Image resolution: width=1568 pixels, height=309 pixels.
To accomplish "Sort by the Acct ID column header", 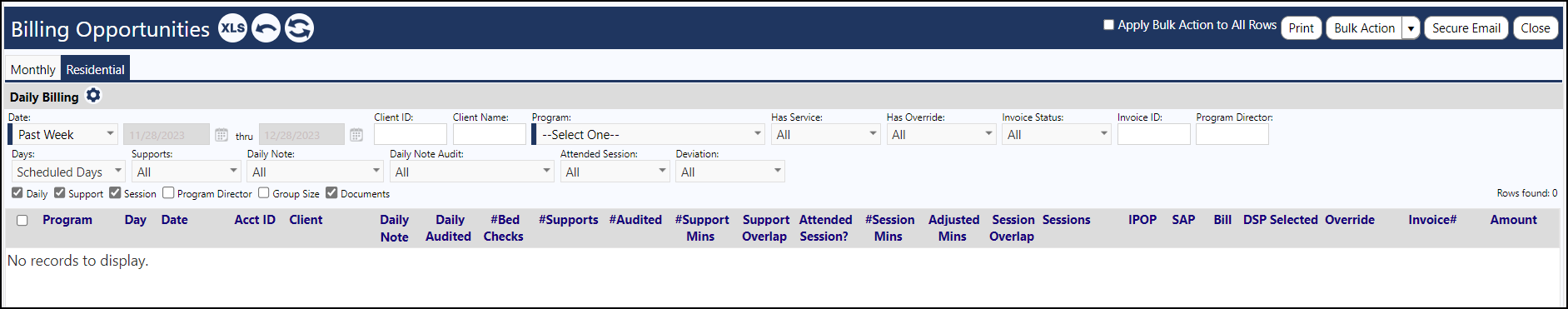I will tap(255, 220).
